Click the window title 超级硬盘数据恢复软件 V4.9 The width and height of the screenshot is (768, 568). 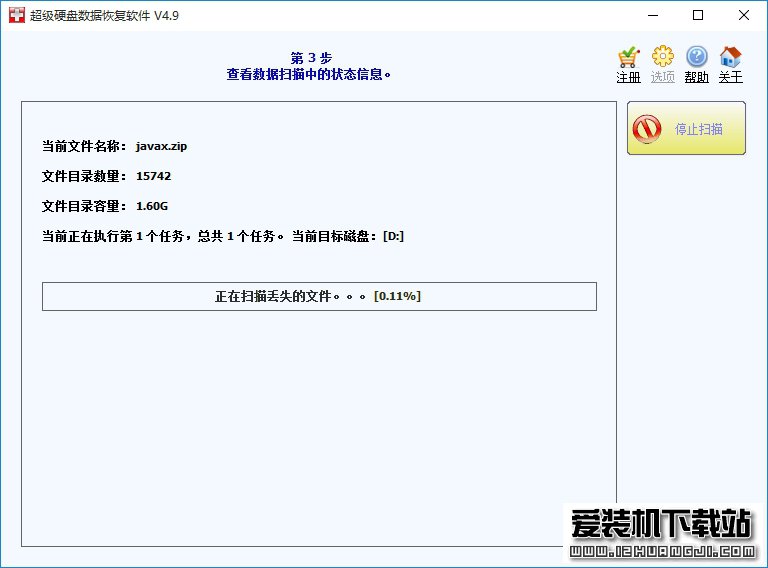pos(104,16)
